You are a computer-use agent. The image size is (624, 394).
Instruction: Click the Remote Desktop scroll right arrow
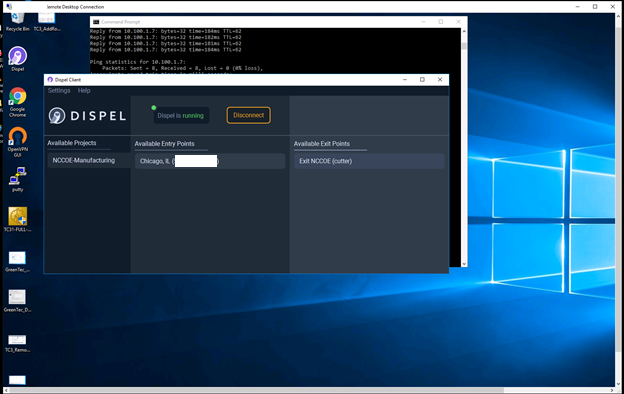612,390
